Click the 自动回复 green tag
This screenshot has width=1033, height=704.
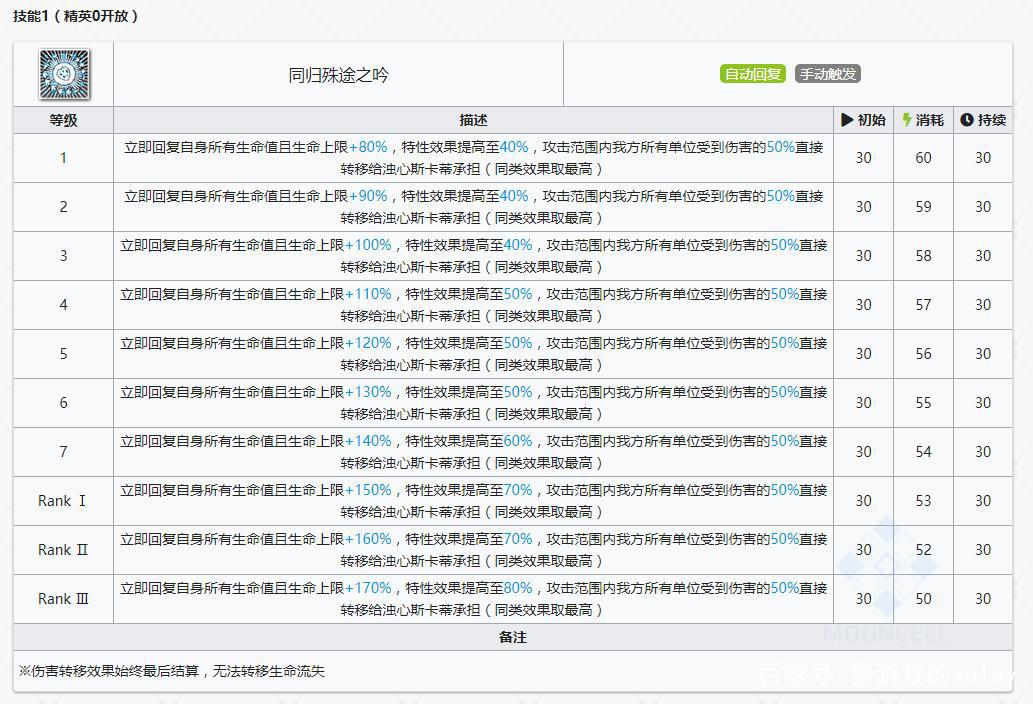coord(753,74)
